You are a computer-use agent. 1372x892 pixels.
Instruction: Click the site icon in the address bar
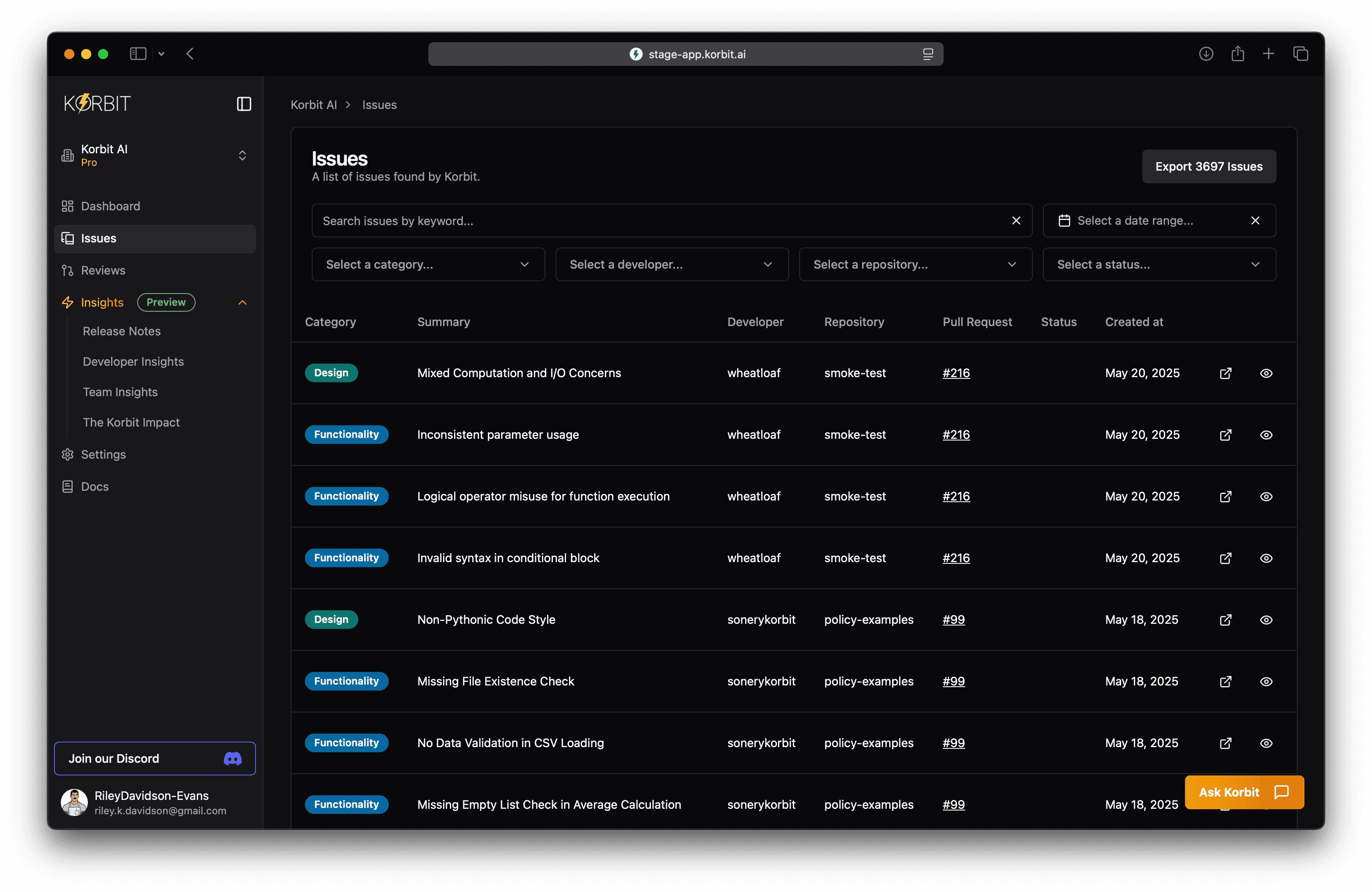click(635, 54)
